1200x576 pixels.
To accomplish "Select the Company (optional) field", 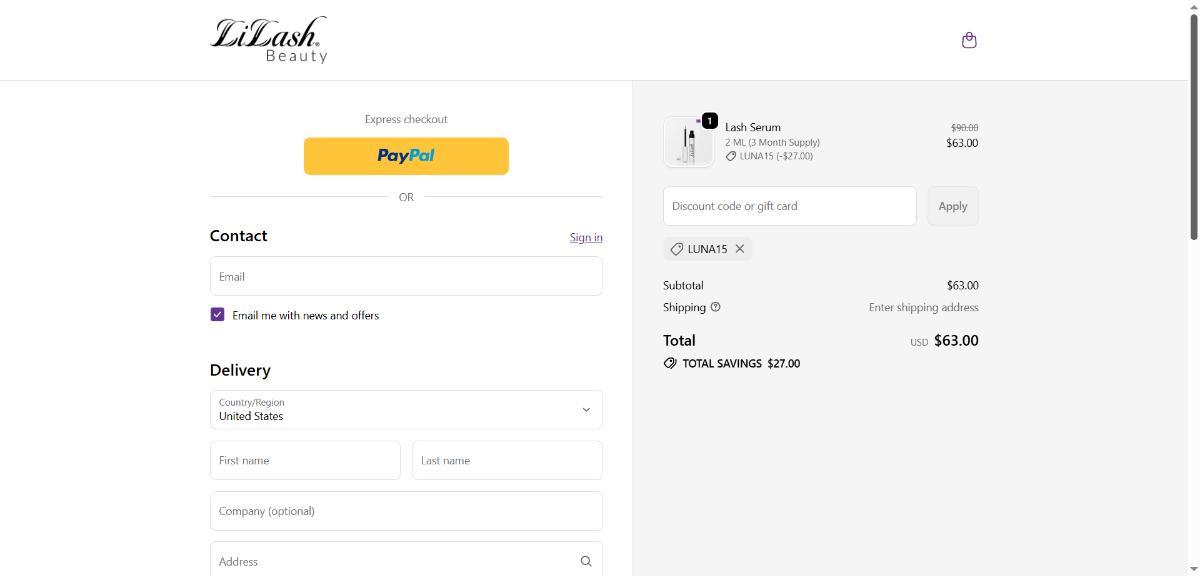I will pyautogui.click(x=406, y=511).
